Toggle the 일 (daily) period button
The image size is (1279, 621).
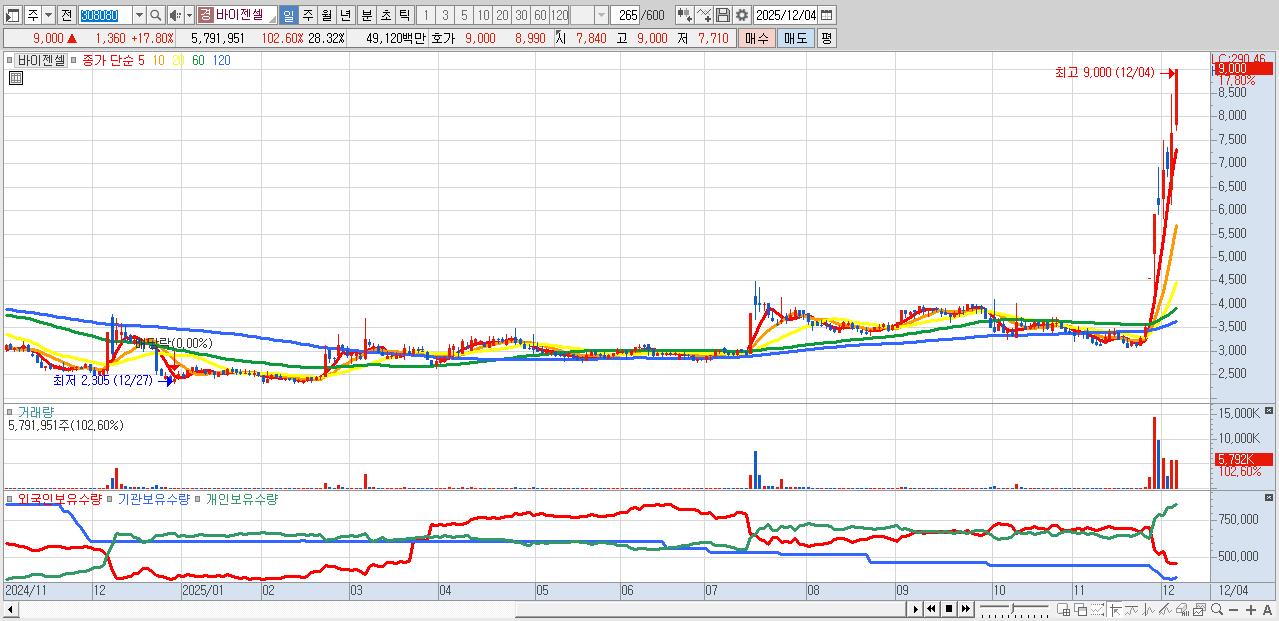click(288, 15)
